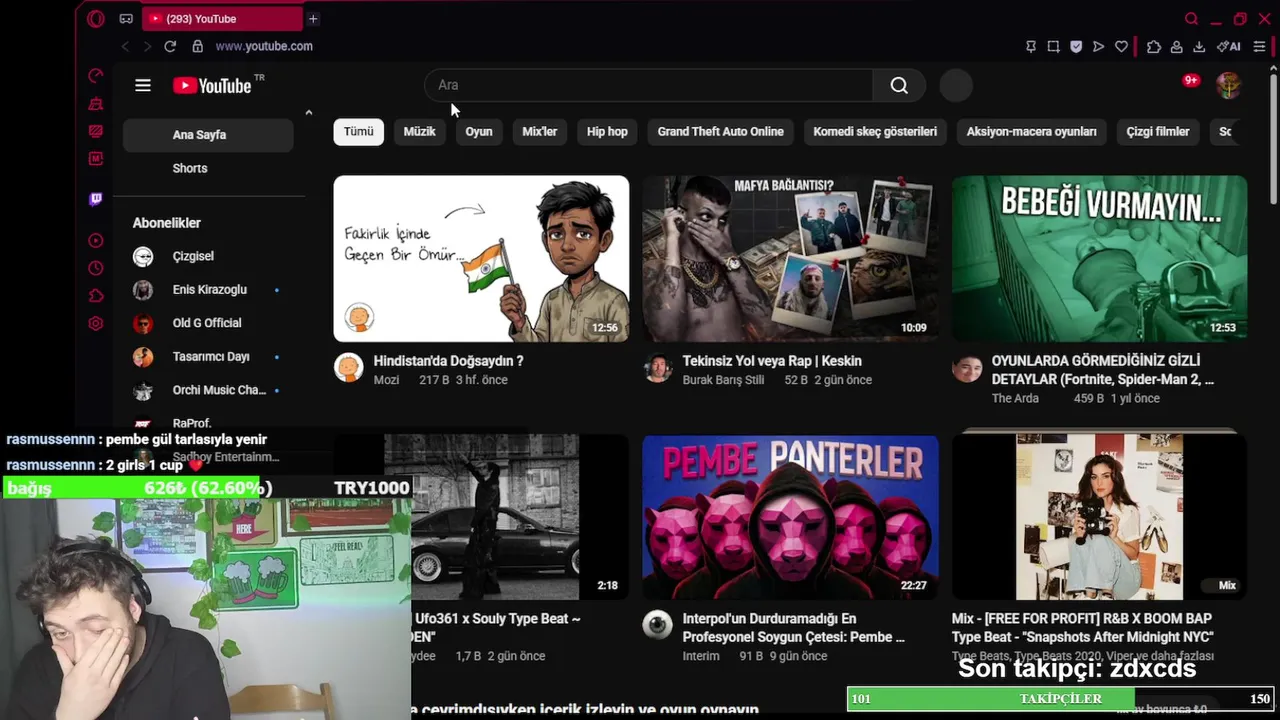Open Twitch from Opera sidebar
Screen dimensions: 1280x720
96,199
